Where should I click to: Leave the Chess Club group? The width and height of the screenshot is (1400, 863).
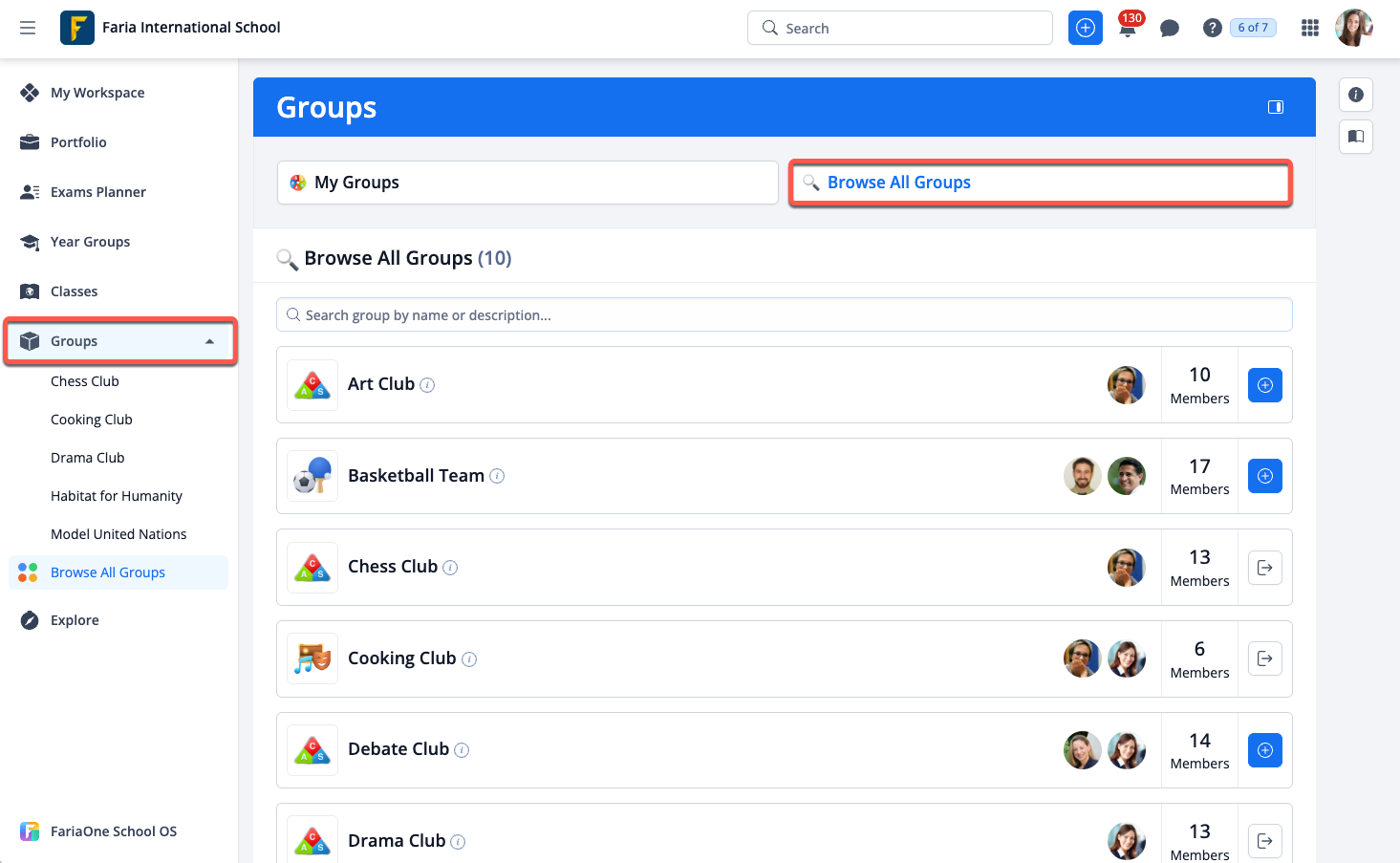pyautogui.click(x=1264, y=568)
